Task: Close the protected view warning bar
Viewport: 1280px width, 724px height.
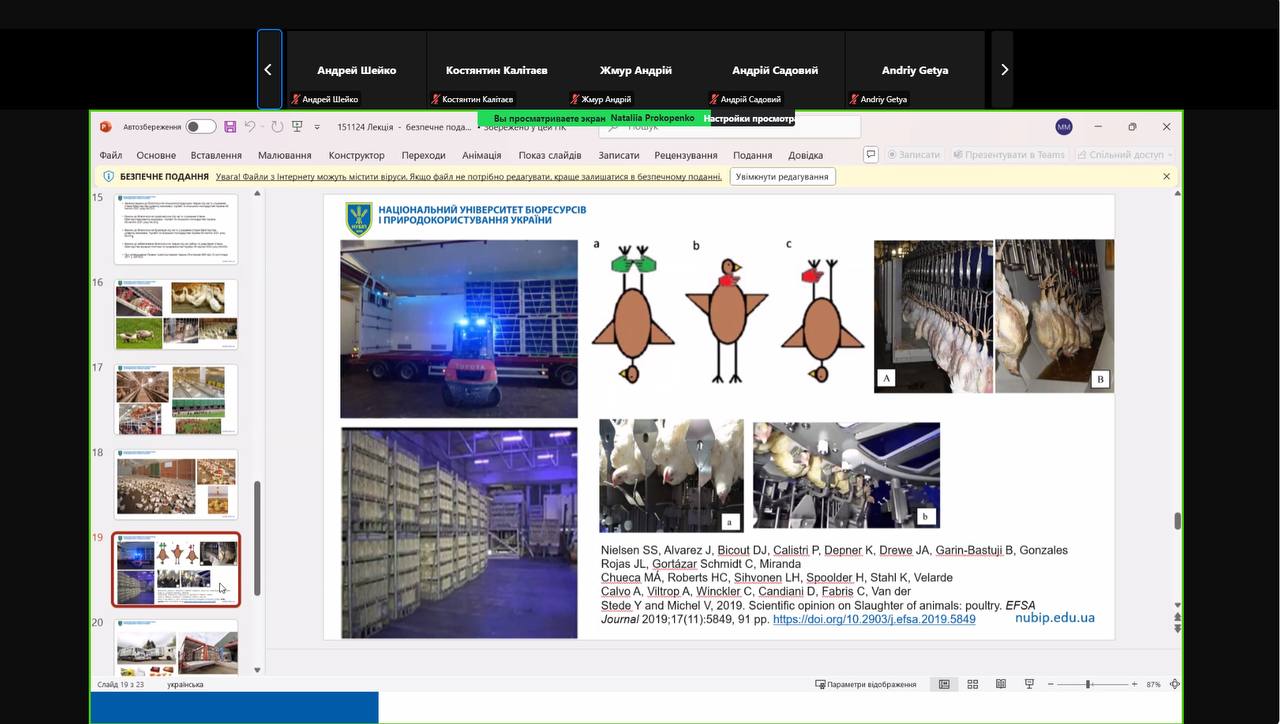Action: pyautogui.click(x=1166, y=176)
